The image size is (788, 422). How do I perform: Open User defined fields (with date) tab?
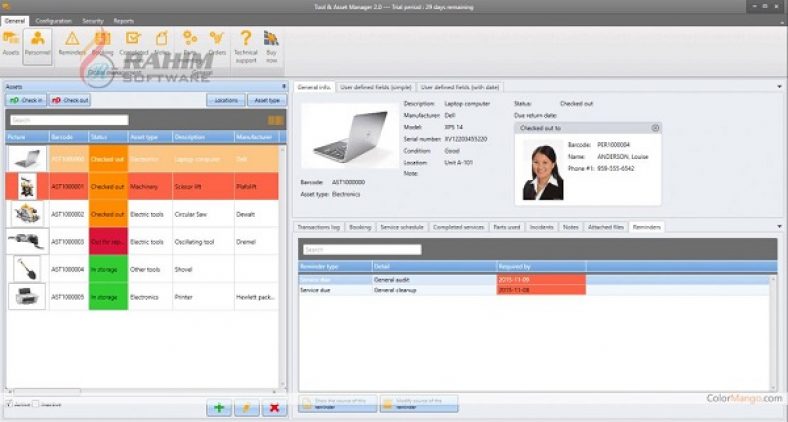tap(460, 87)
